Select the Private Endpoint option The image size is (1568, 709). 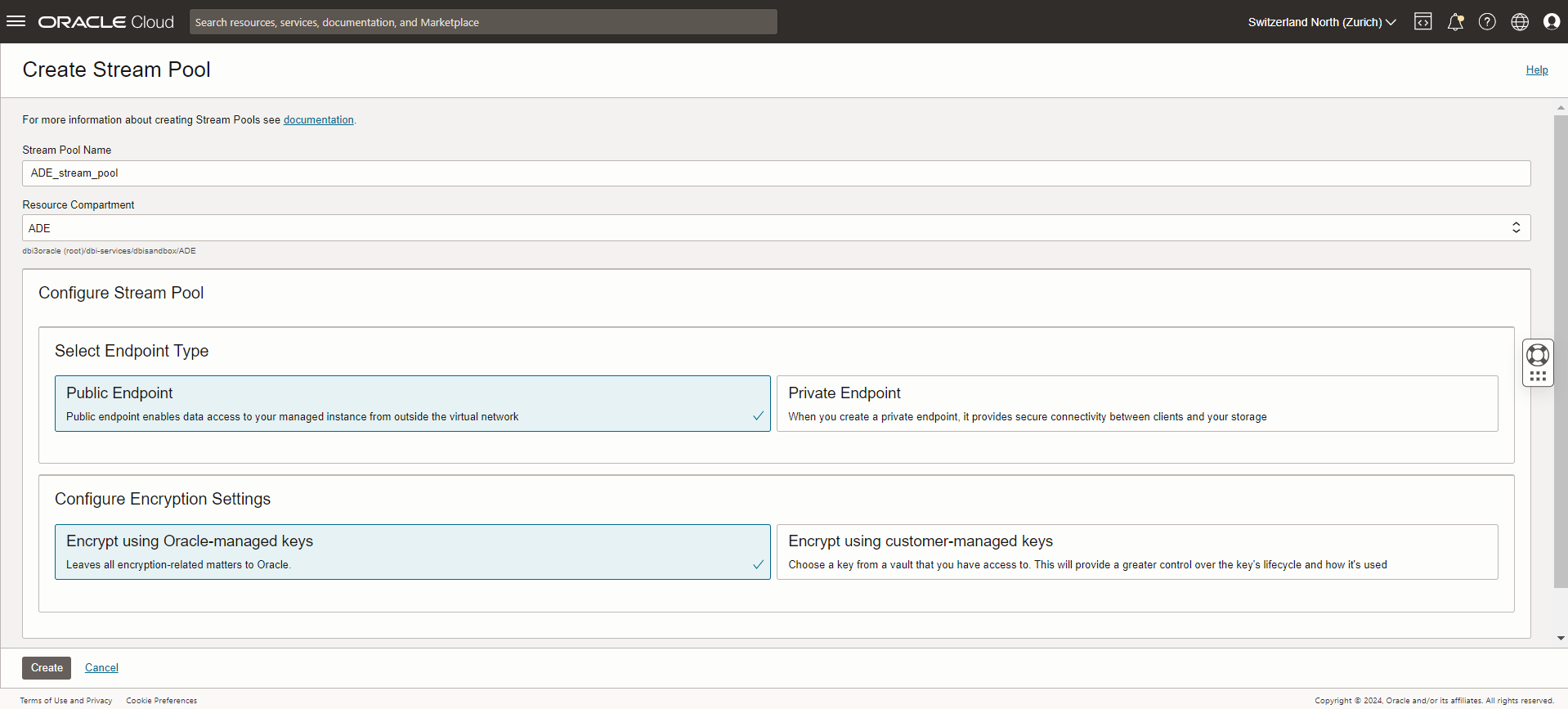[x=1136, y=403]
